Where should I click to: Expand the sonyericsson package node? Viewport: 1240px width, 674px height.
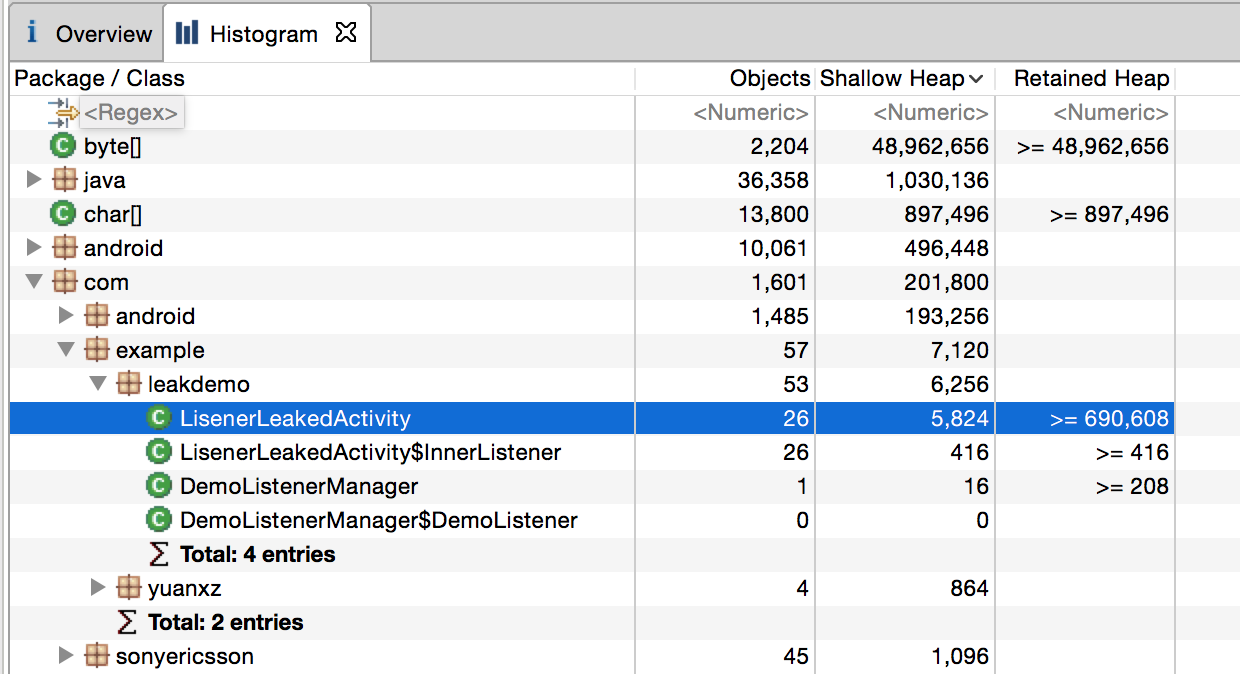point(66,655)
